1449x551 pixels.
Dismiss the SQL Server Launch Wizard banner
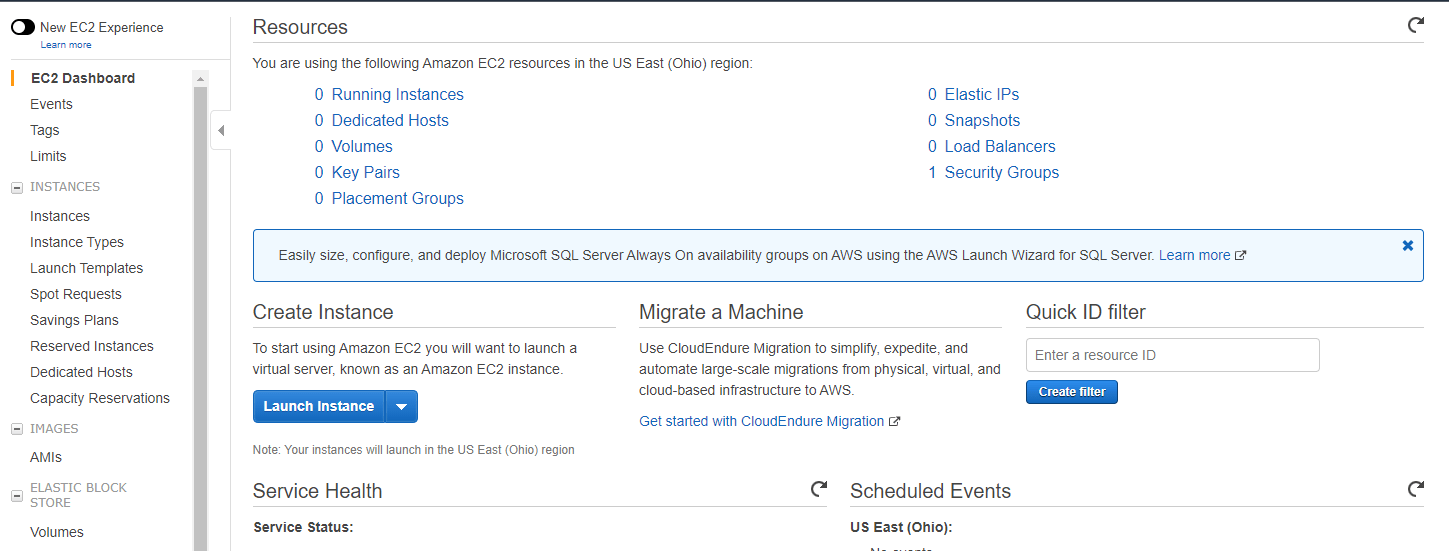click(1407, 245)
